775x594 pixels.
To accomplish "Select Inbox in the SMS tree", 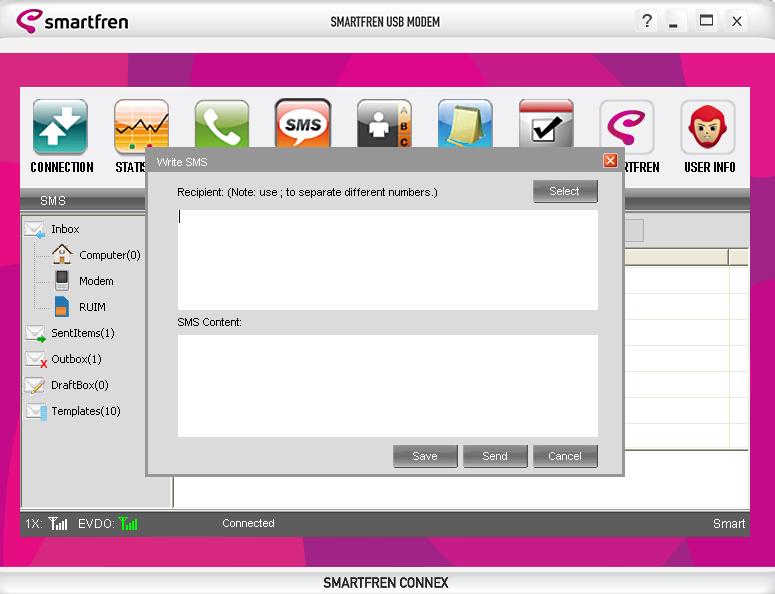I will pyautogui.click(x=65, y=229).
